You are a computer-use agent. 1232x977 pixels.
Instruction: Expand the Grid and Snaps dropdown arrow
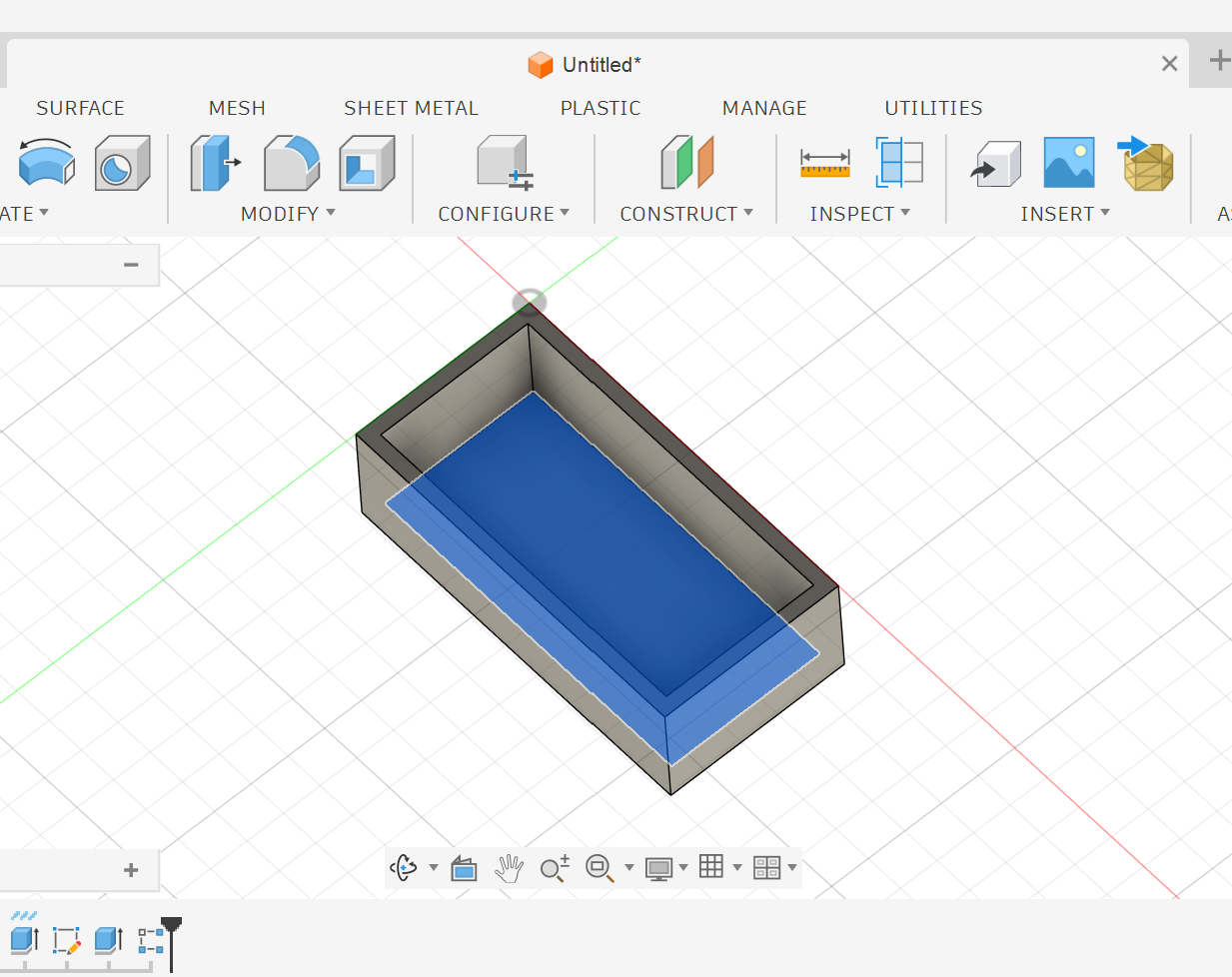pos(737,867)
